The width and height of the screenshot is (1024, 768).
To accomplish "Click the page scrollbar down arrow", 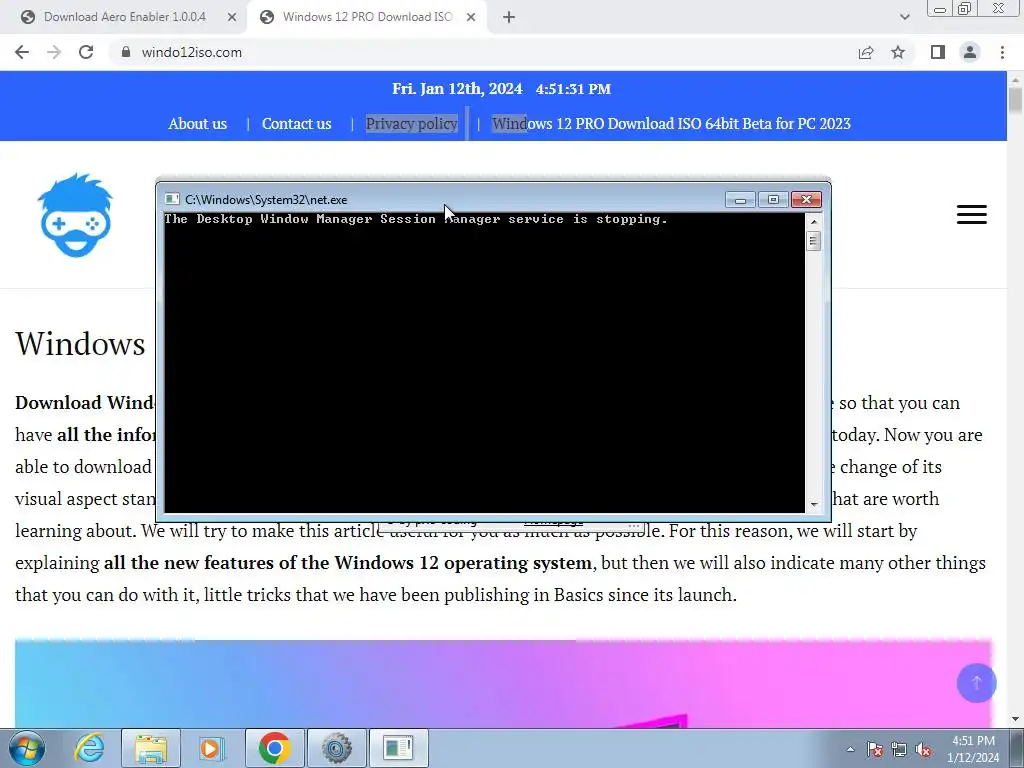I will (1015, 720).
